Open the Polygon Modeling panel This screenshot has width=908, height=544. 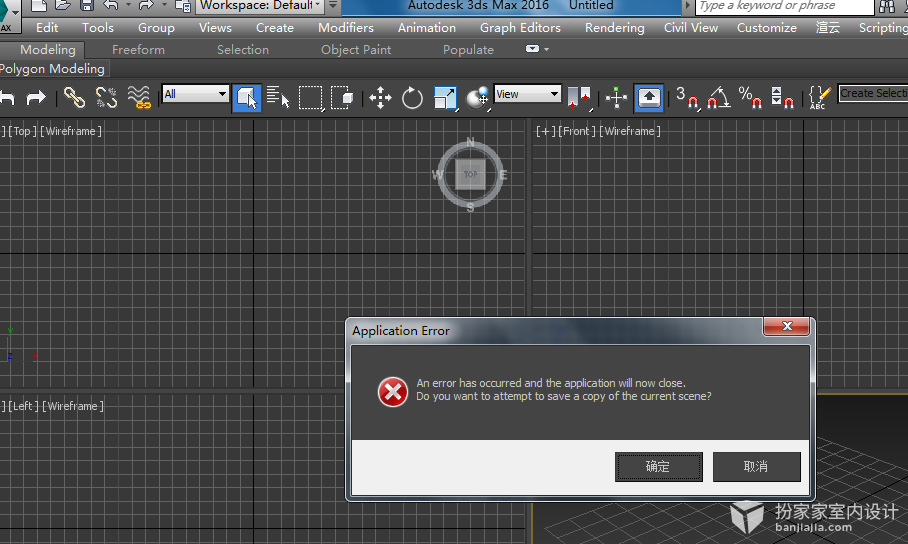click(53, 69)
